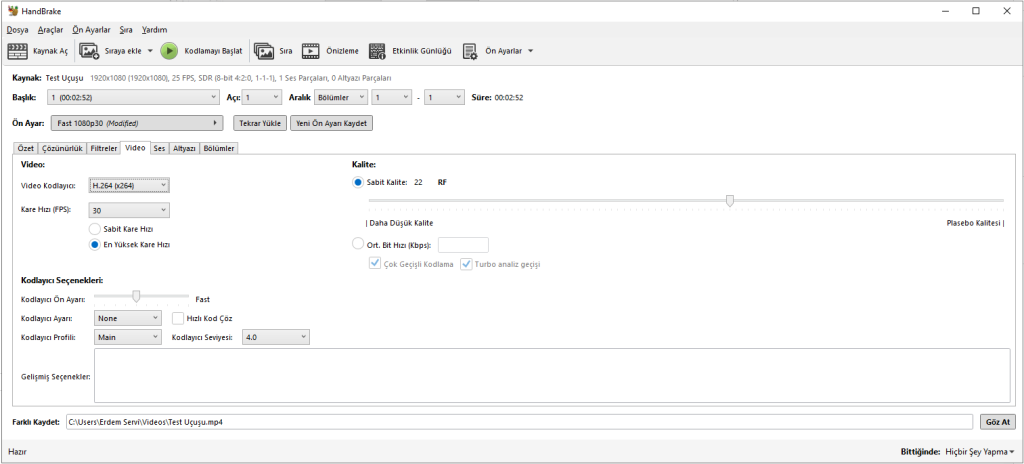Open the start chapter dropdown

click(391, 97)
